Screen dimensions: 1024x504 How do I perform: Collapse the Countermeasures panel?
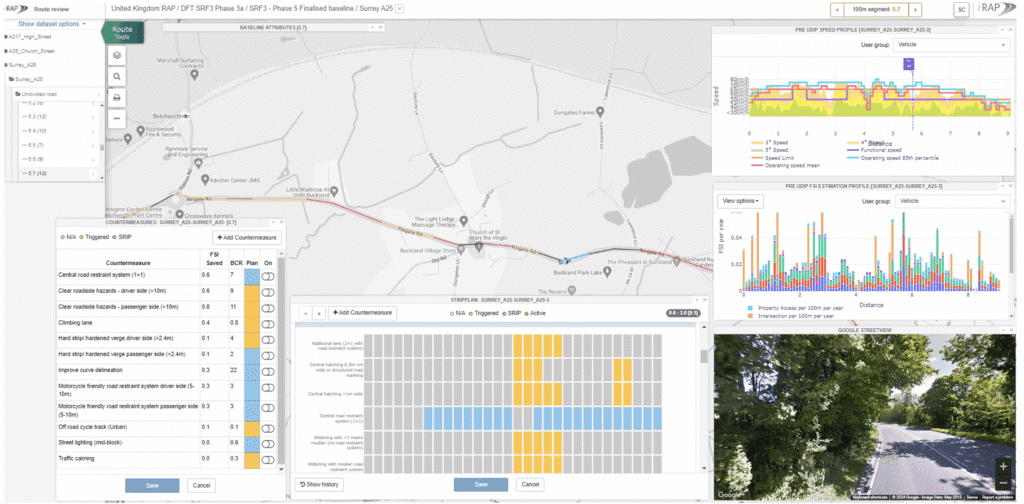[x=272, y=223]
